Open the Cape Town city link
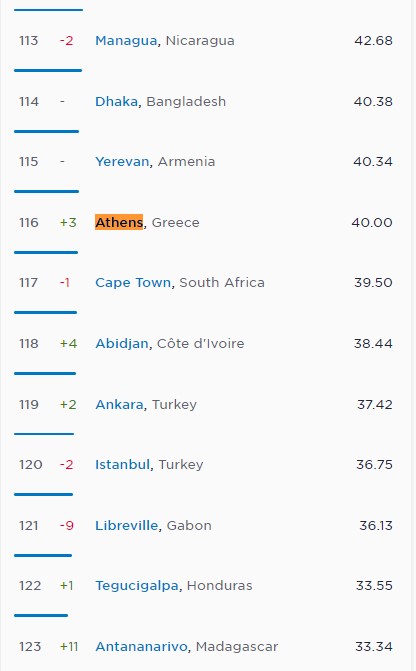Image resolution: width=416 pixels, height=671 pixels. click(x=133, y=282)
